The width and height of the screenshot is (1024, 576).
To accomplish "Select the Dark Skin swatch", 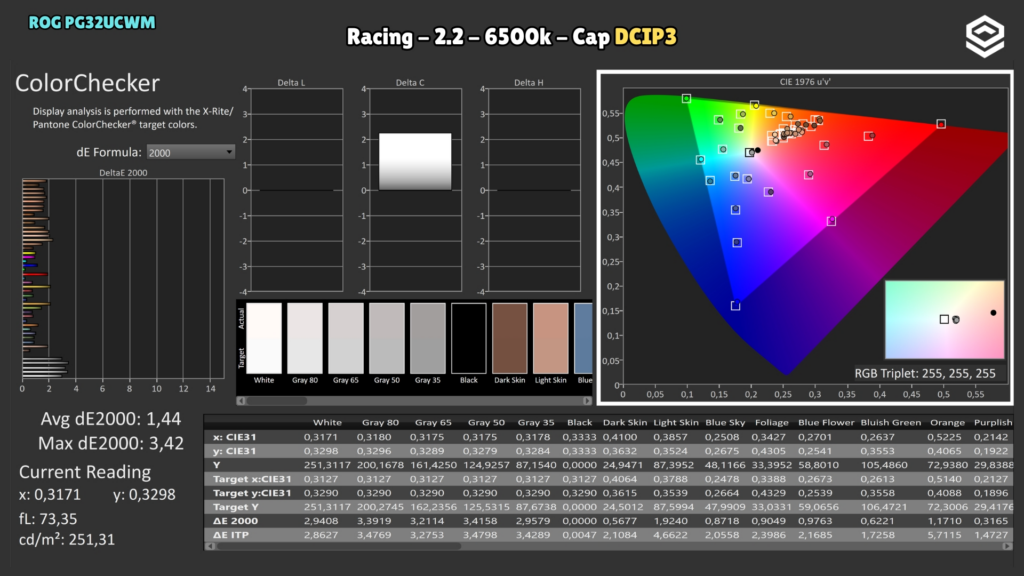I will [509, 338].
